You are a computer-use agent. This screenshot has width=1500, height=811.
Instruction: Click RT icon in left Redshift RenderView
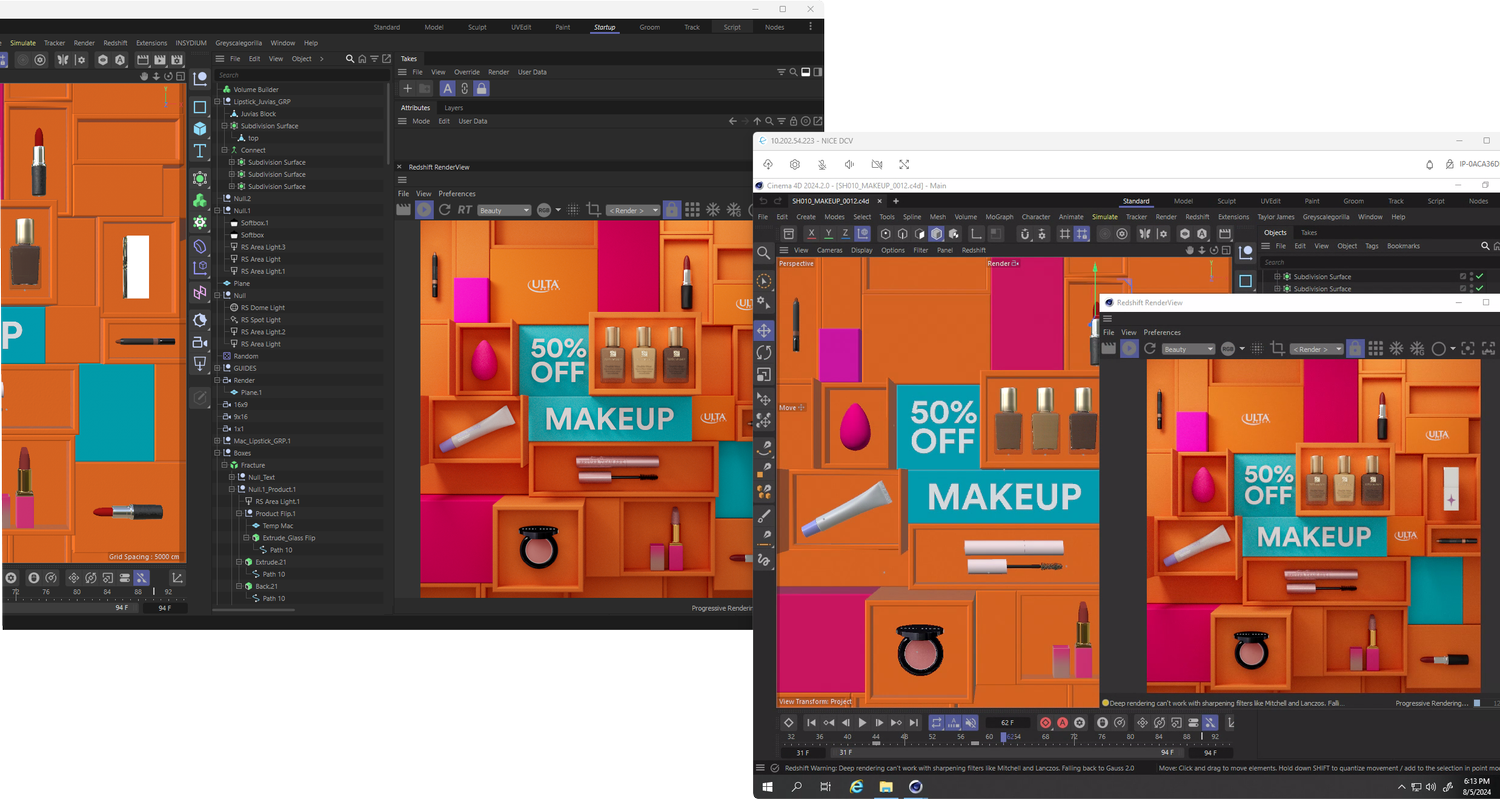pos(465,210)
